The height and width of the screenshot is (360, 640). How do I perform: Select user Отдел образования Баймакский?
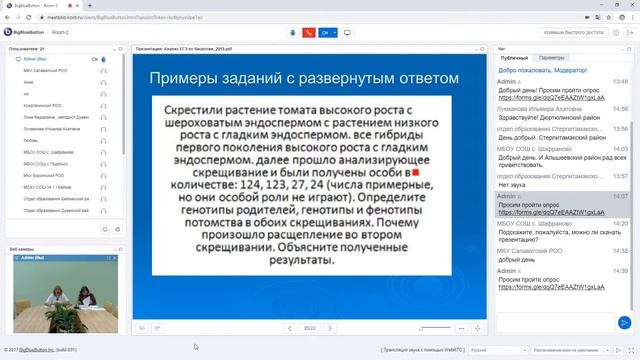coord(56,199)
